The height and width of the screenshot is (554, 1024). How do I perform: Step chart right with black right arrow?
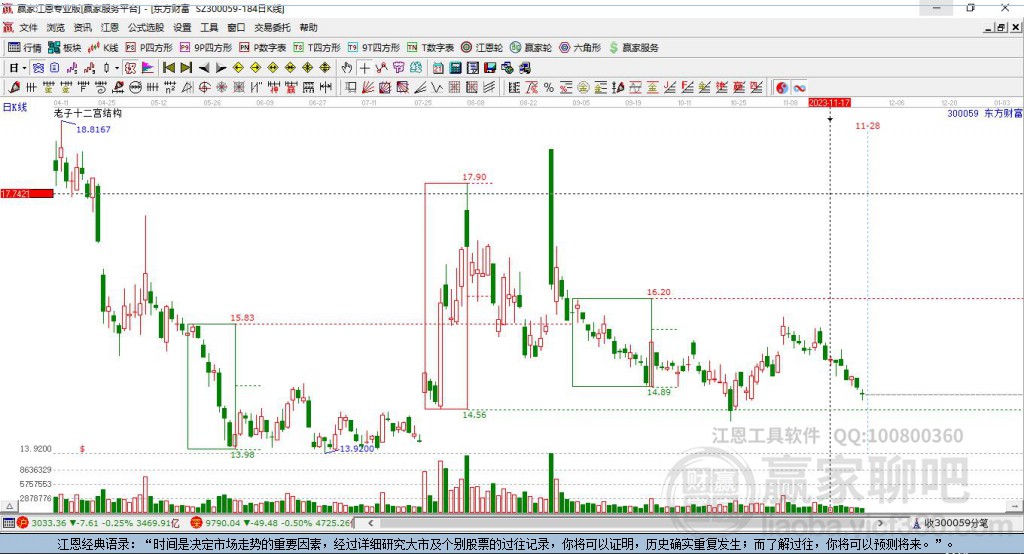point(221,68)
